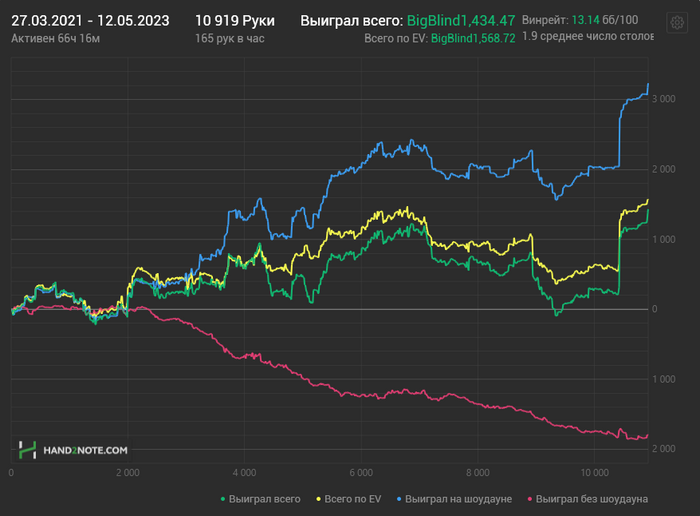
Task: Click the 'Винрейт:' label
Action: coord(545,20)
